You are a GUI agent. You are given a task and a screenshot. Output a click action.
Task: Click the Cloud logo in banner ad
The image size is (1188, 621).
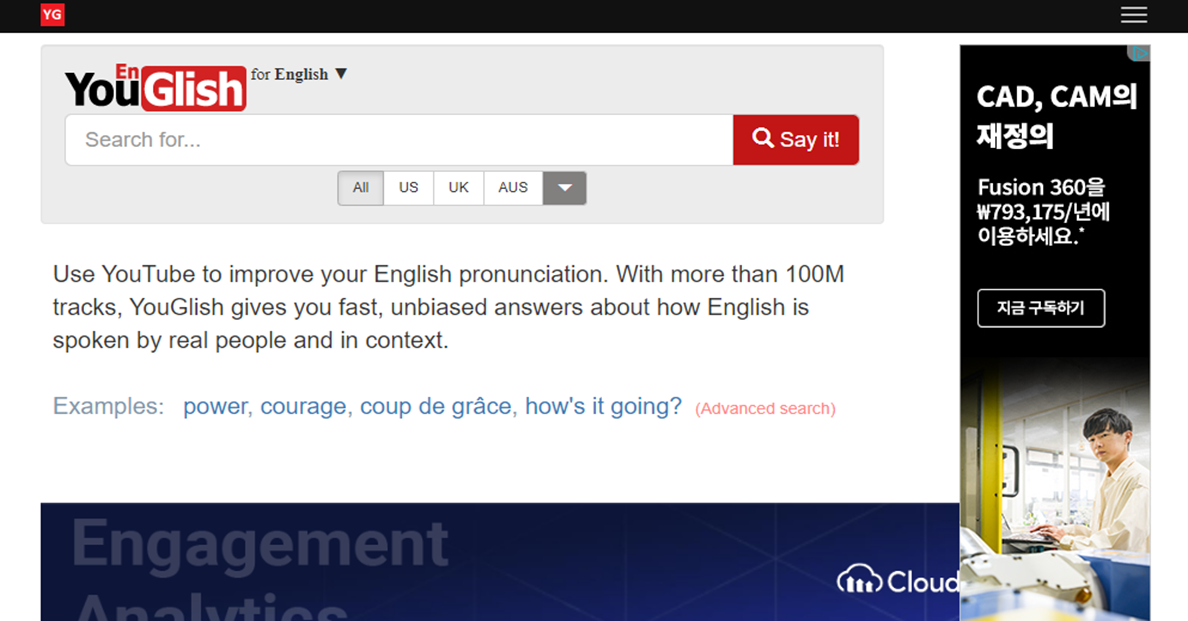[x=897, y=581]
